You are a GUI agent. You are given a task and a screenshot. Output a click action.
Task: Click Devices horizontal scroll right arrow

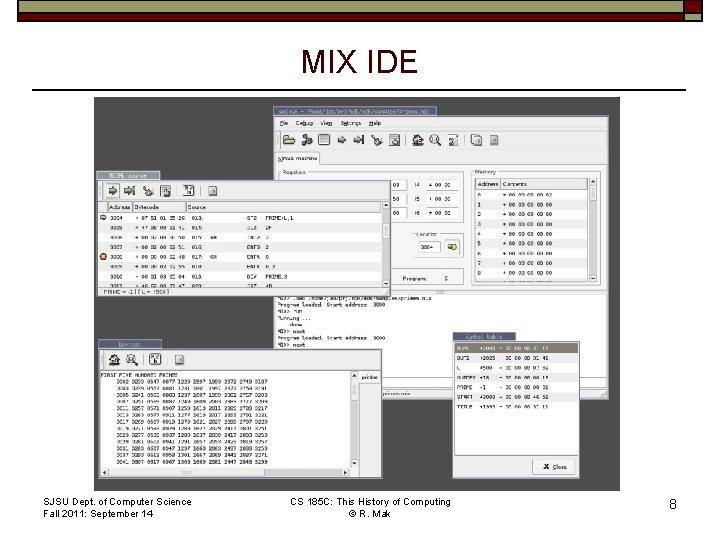point(345,472)
